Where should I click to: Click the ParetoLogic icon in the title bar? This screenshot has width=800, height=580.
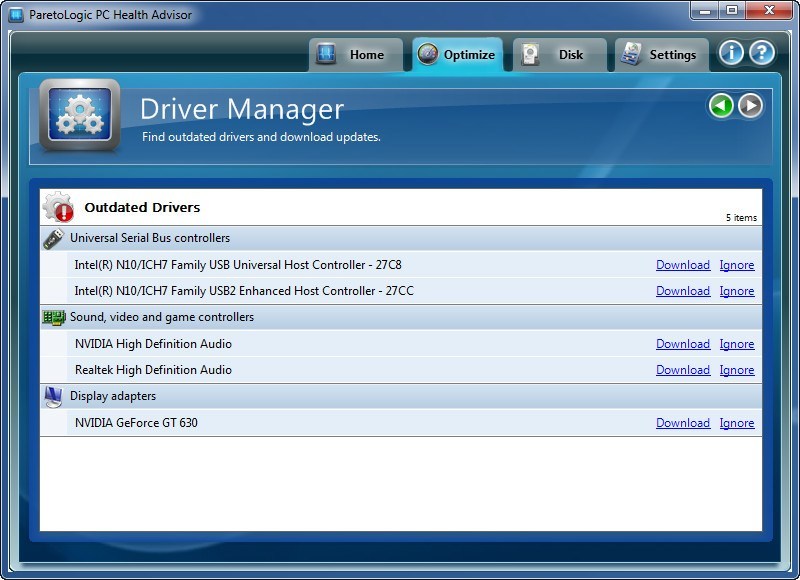point(13,14)
